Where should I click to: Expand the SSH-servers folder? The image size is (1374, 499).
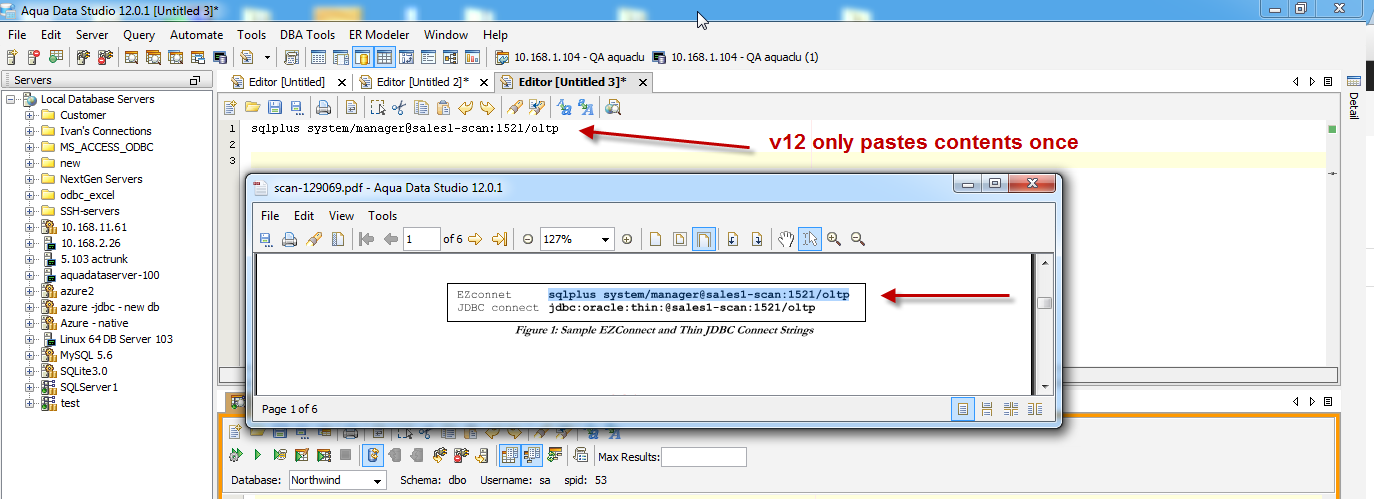[30, 211]
